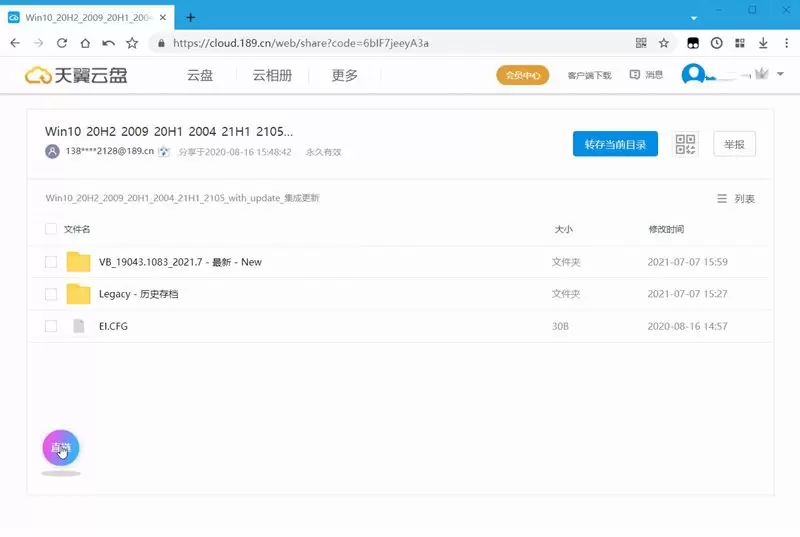This screenshot has width=800, height=537.
Task: Open the 云相册 navigation item
Action: pyautogui.click(x=272, y=75)
